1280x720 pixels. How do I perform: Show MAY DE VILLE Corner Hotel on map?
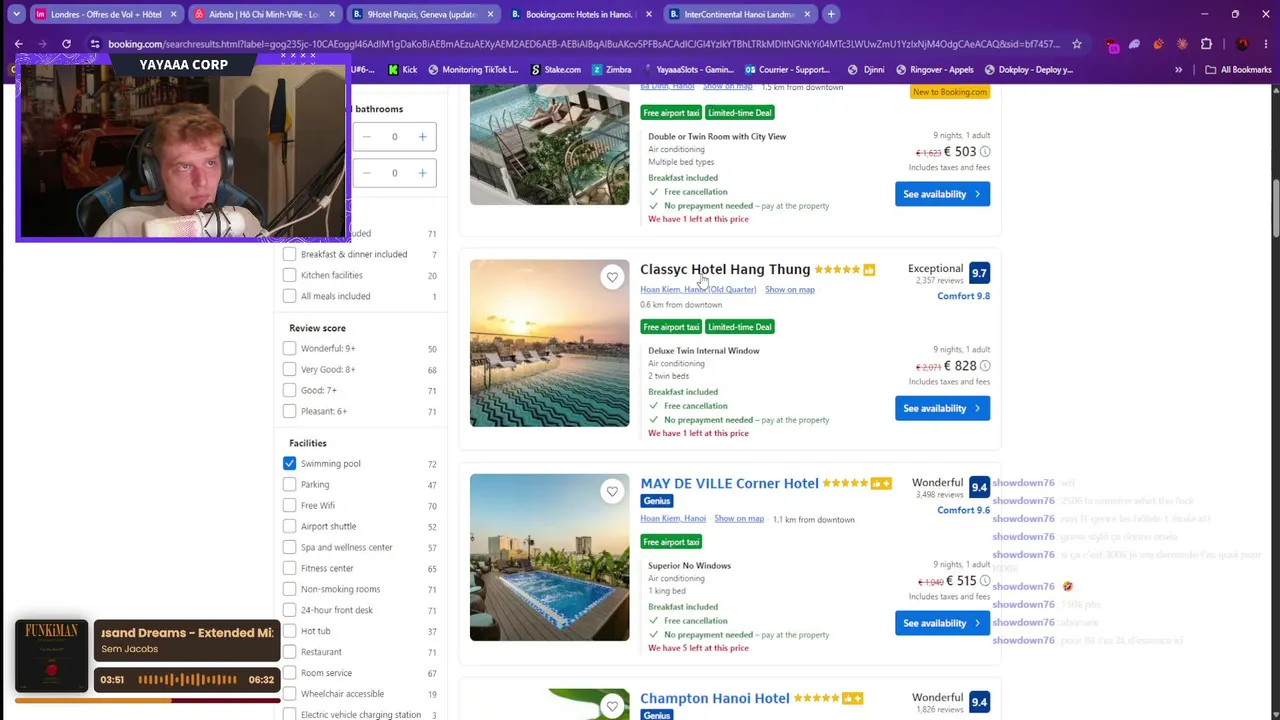[739, 519]
